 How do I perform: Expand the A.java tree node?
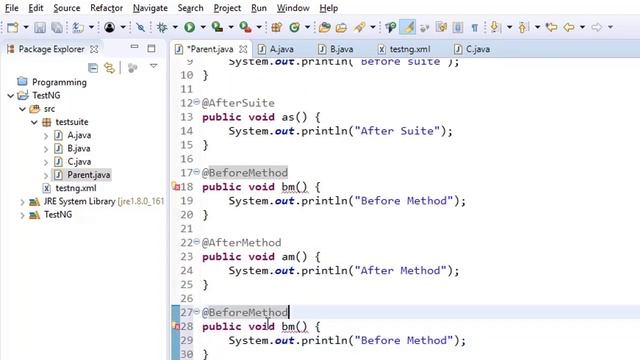coord(46,136)
